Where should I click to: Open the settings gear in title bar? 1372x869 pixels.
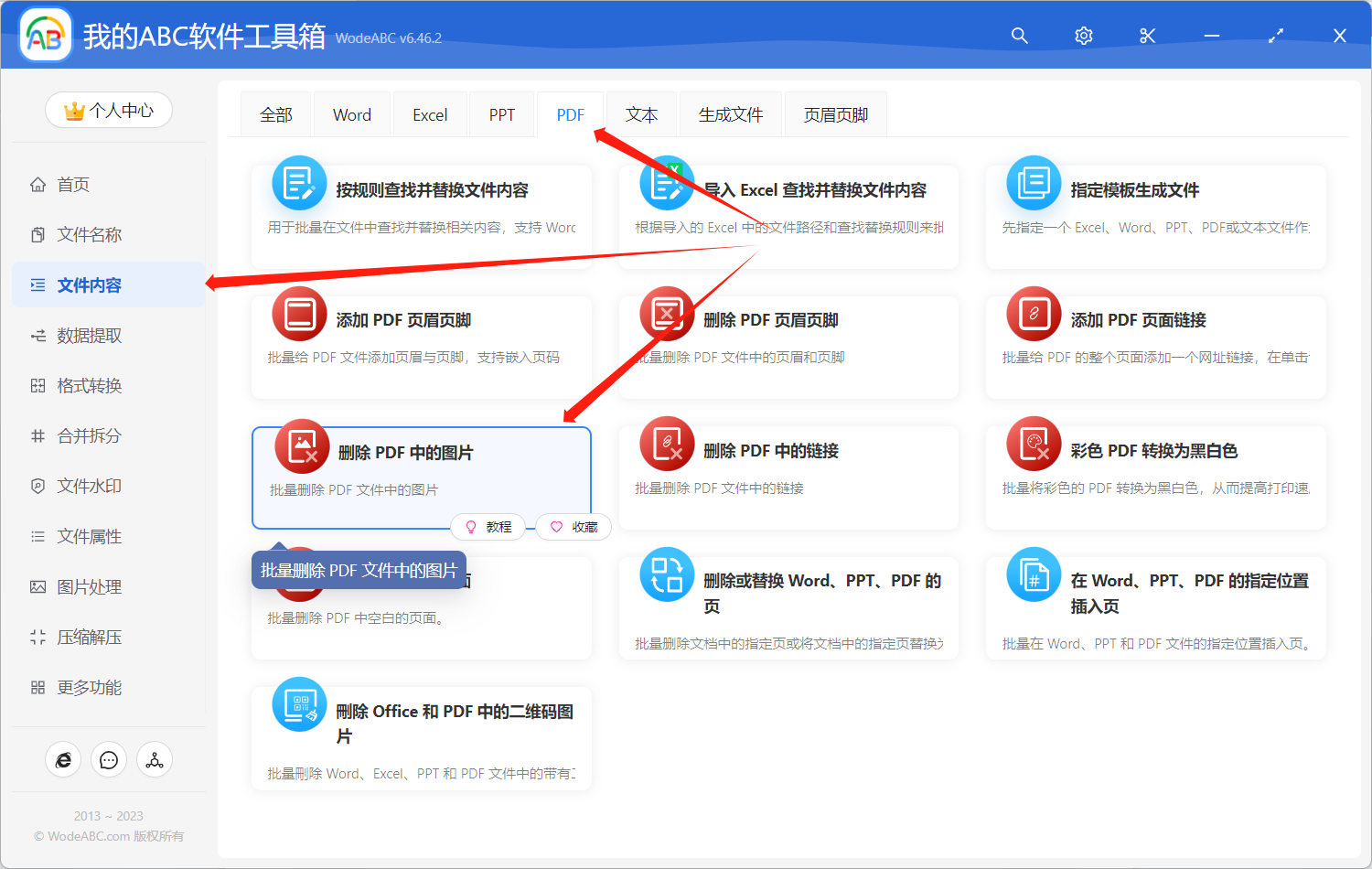click(x=1083, y=36)
